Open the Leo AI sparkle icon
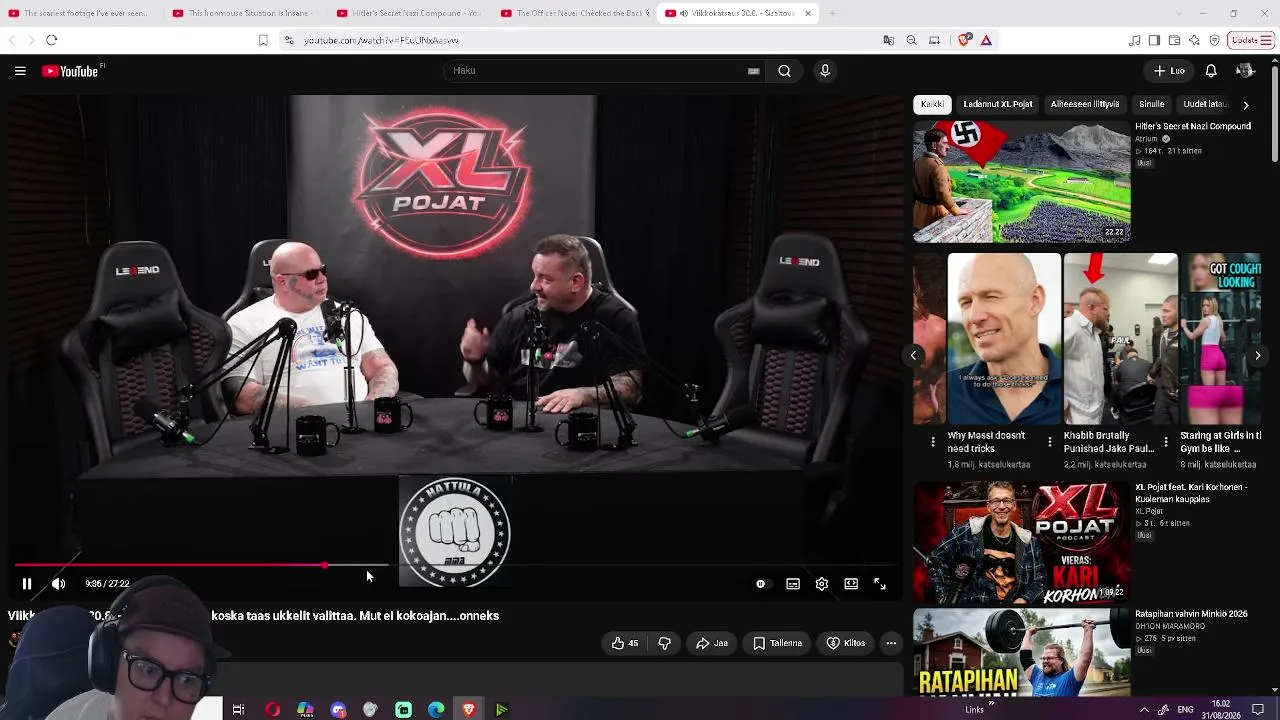This screenshot has width=1280, height=720. pyautogui.click(x=1194, y=40)
